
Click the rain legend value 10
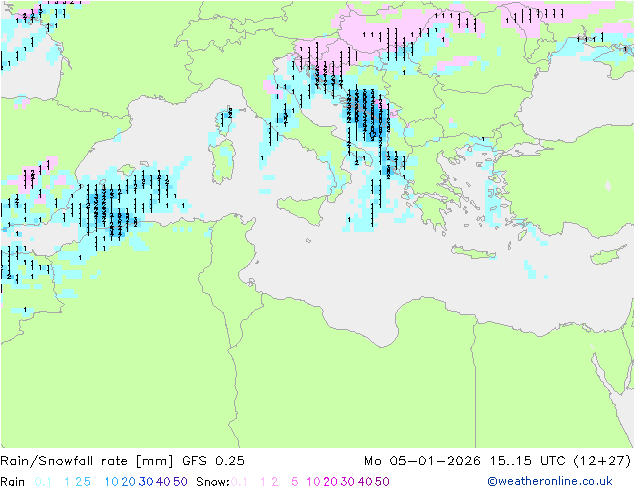[111, 482]
